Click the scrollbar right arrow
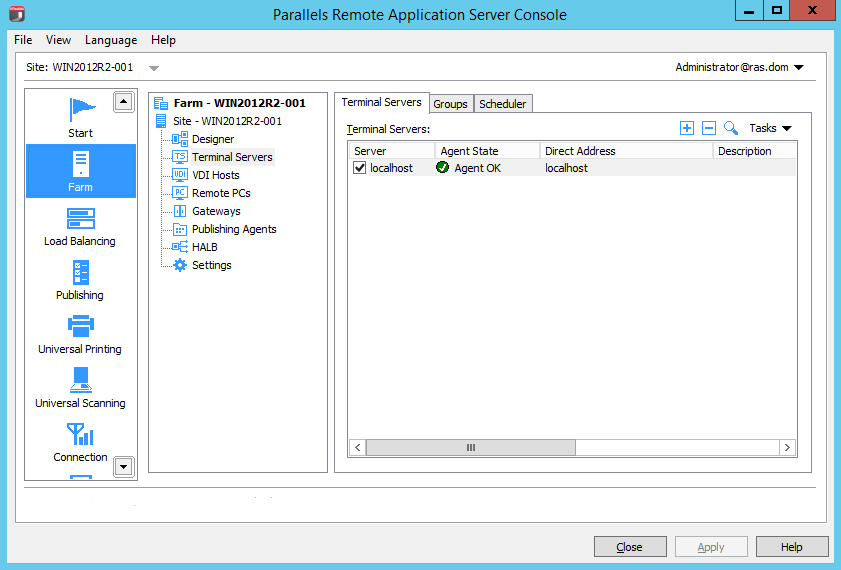Image resolution: width=841 pixels, height=570 pixels. pos(787,447)
